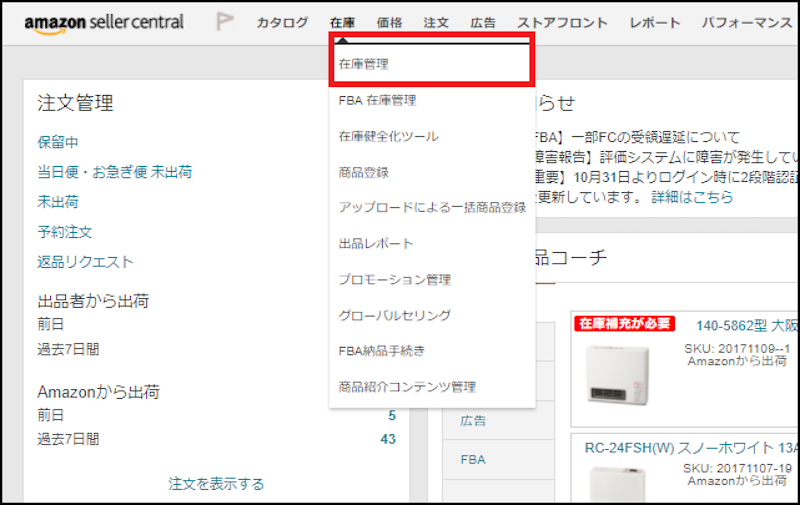The image size is (800, 505).
Task: Select 商品登録 menu item
Action: [x=363, y=172]
